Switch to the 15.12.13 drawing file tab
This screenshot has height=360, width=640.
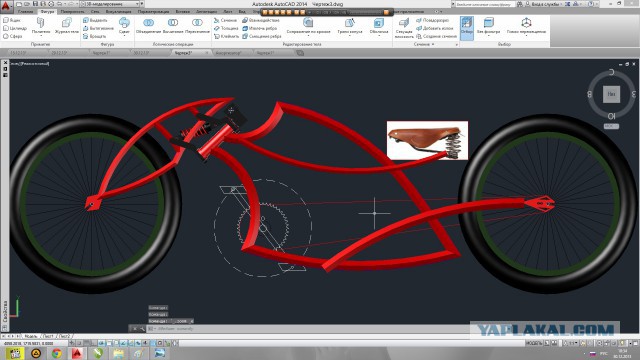pos(19,53)
